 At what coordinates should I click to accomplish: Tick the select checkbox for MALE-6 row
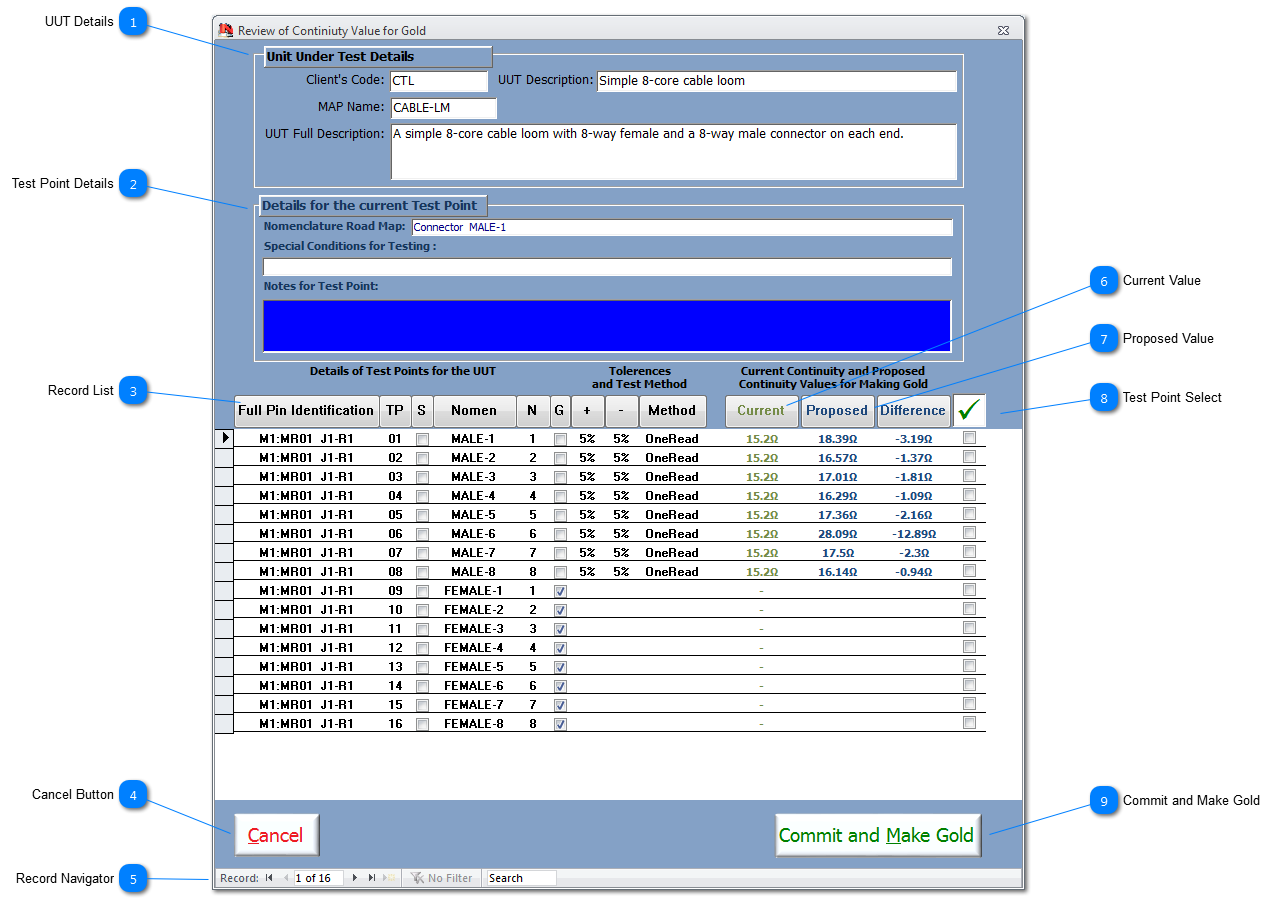(x=969, y=533)
